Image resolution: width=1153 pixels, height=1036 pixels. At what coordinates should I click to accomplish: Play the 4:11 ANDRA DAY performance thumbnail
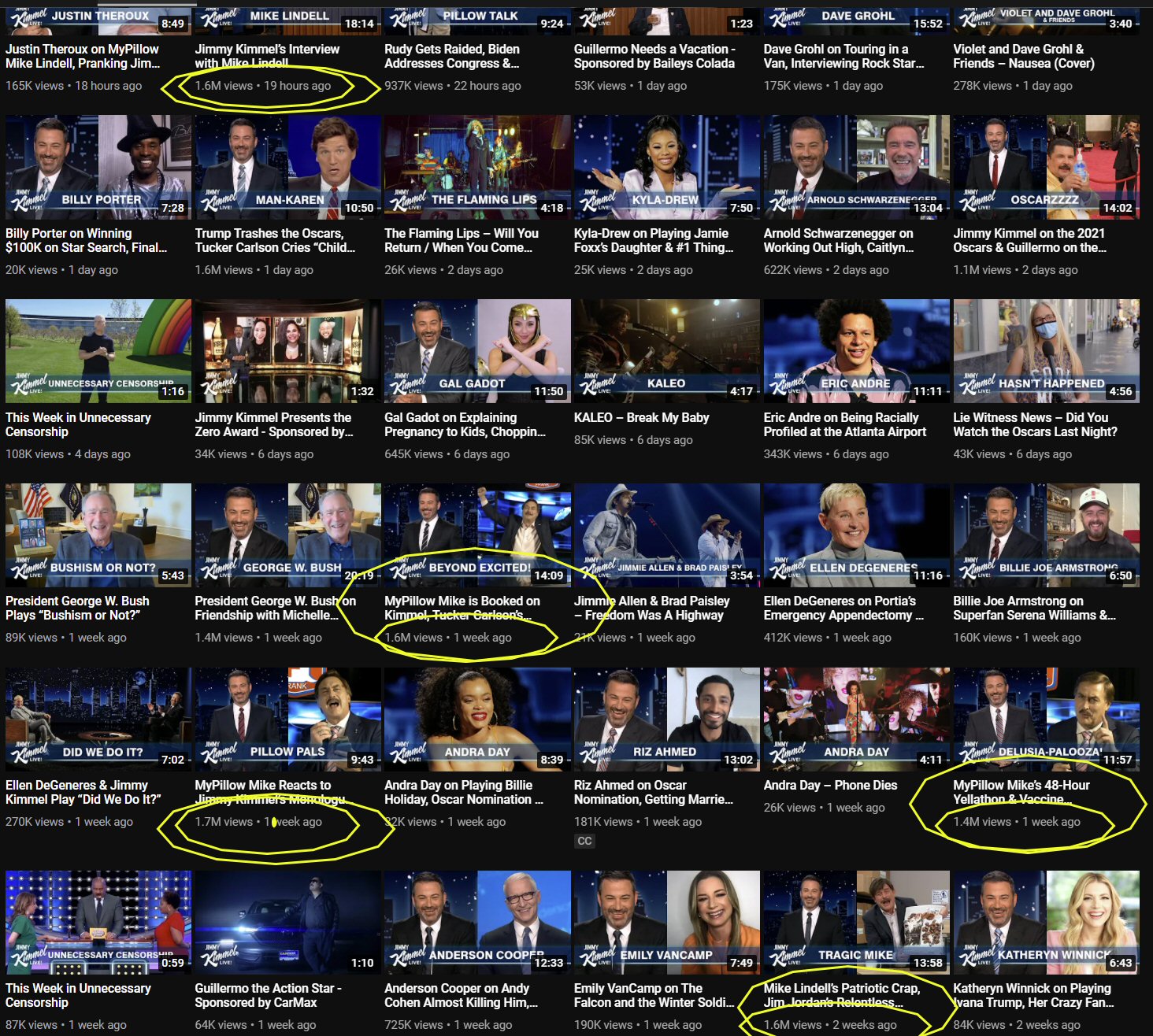click(x=857, y=720)
